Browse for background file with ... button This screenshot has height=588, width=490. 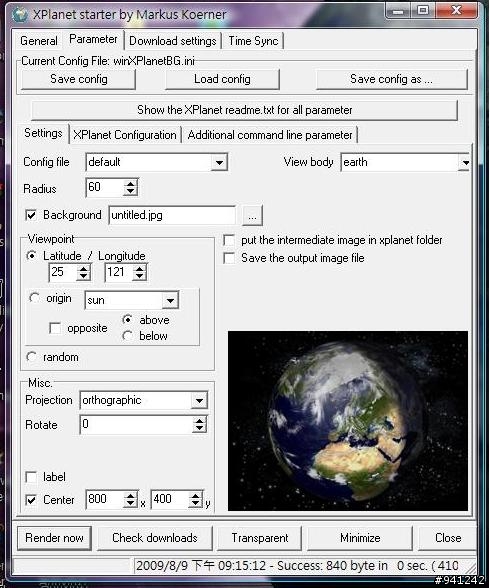(x=252, y=215)
